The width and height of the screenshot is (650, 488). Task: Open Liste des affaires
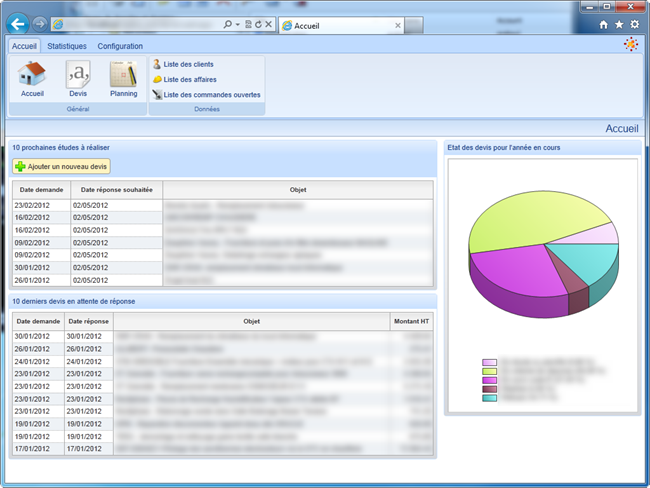(x=189, y=79)
